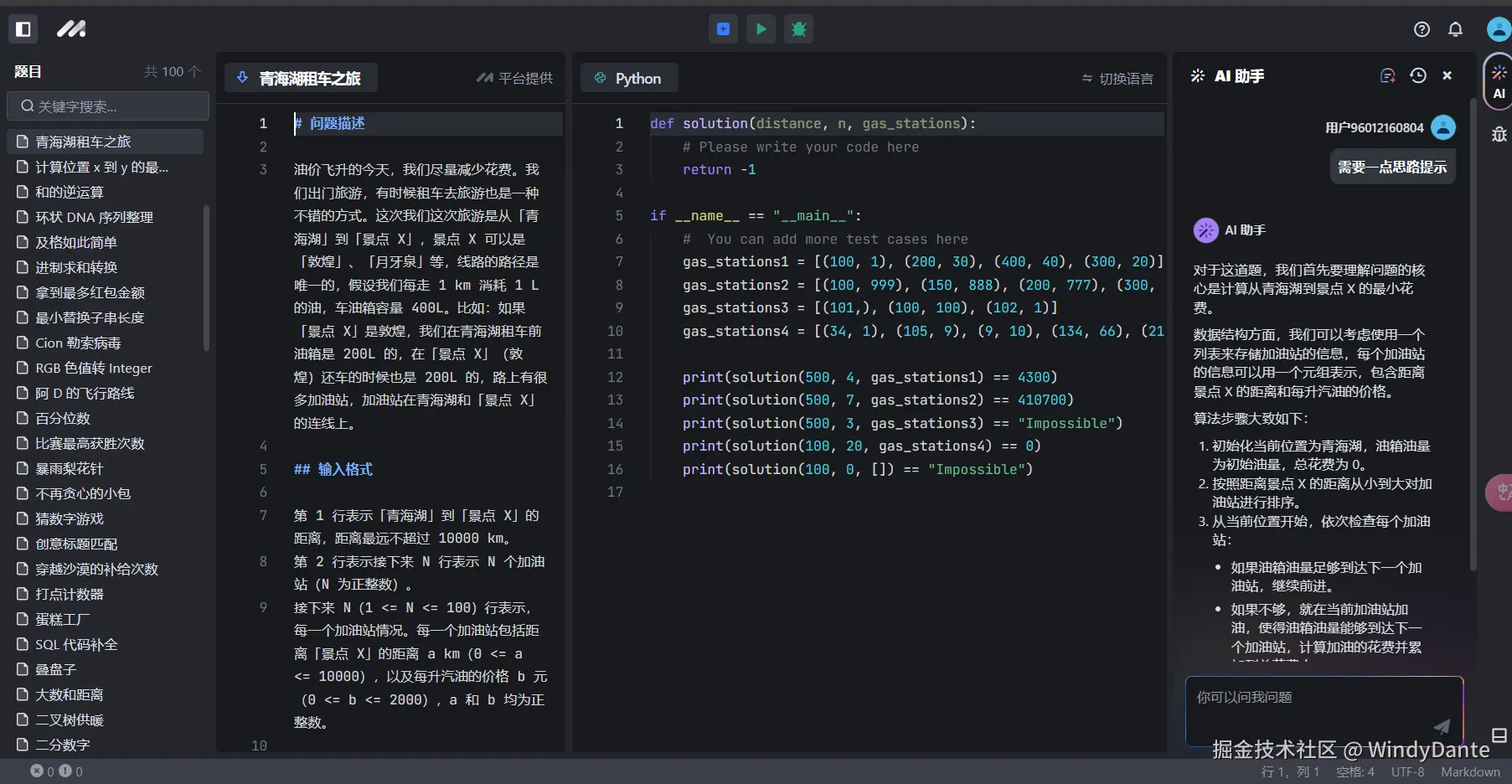Open the help question mark icon
The image size is (1512, 784).
1422,29
